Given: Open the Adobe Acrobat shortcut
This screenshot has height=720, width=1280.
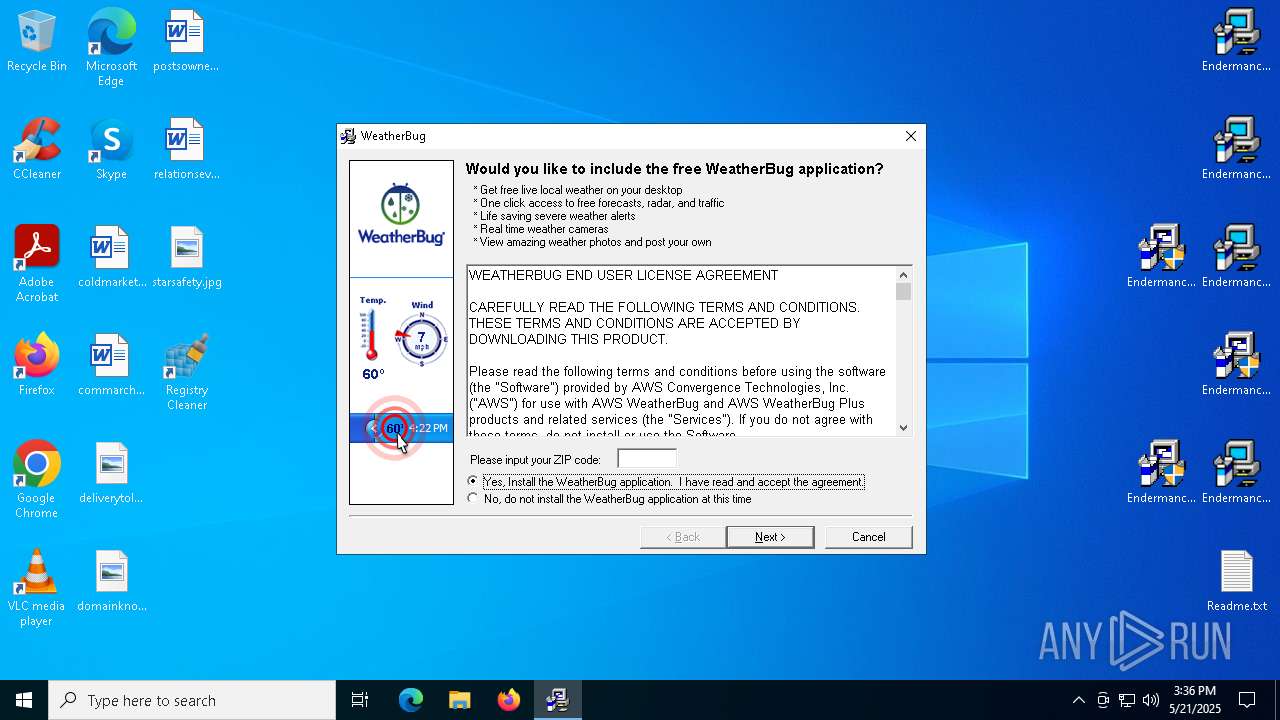Looking at the screenshot, I should 36,265.
